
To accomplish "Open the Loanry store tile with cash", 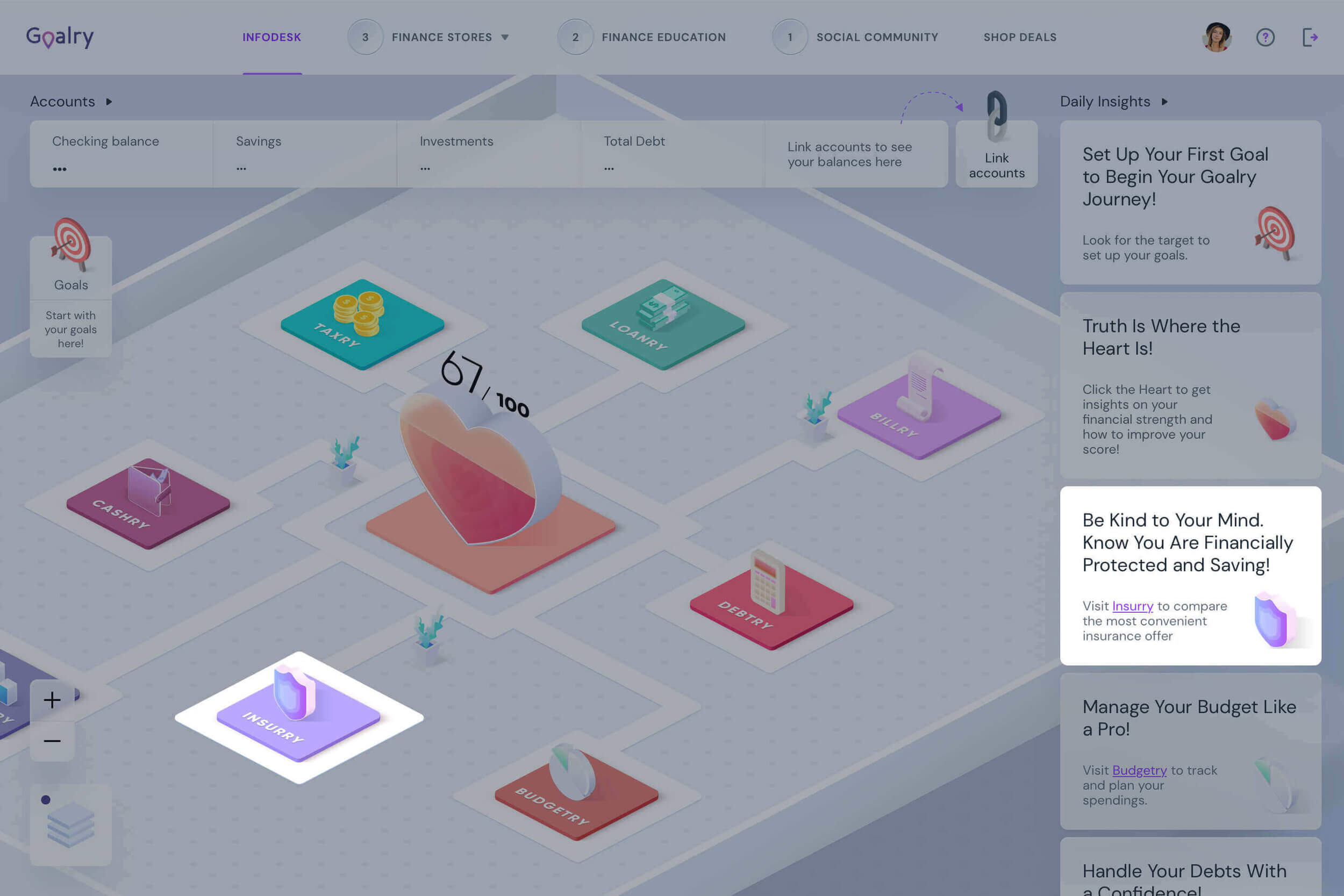I will point(663,324).
